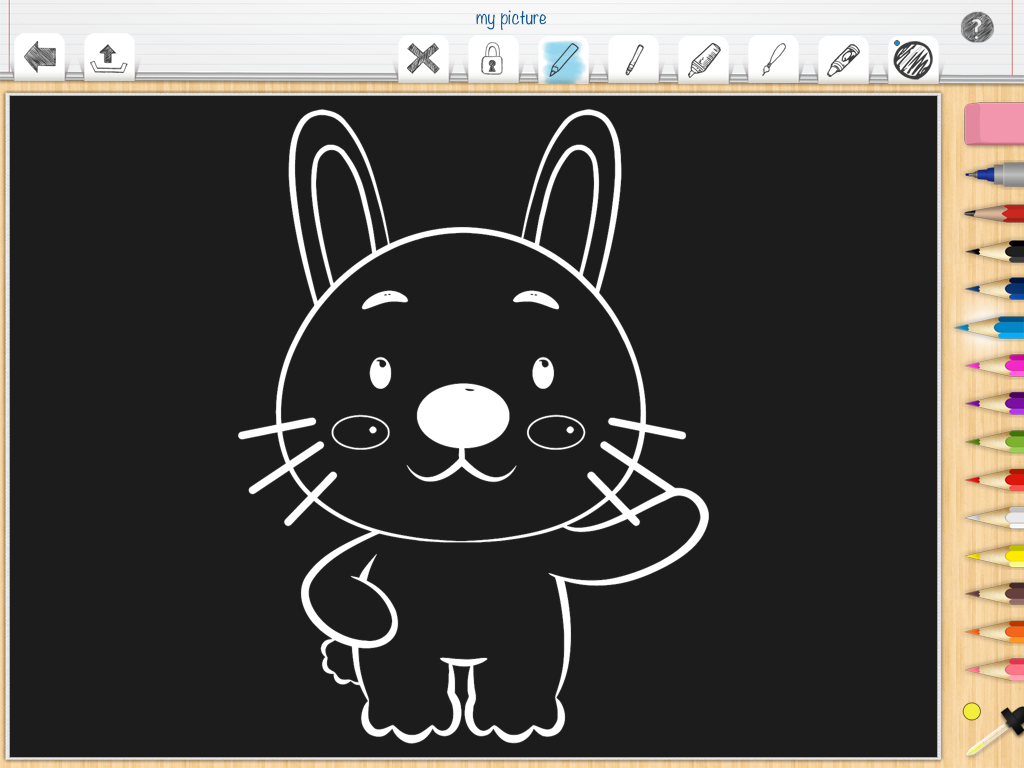Click the "my picture" title text
The image size is (1024, 768).
511,18
